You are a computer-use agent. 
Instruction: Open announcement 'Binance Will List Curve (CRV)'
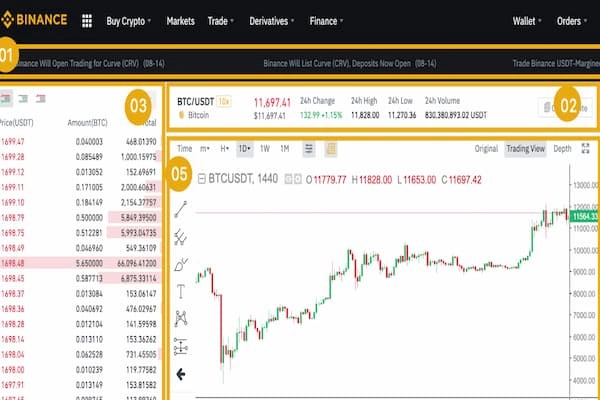(x=350, y=64)
